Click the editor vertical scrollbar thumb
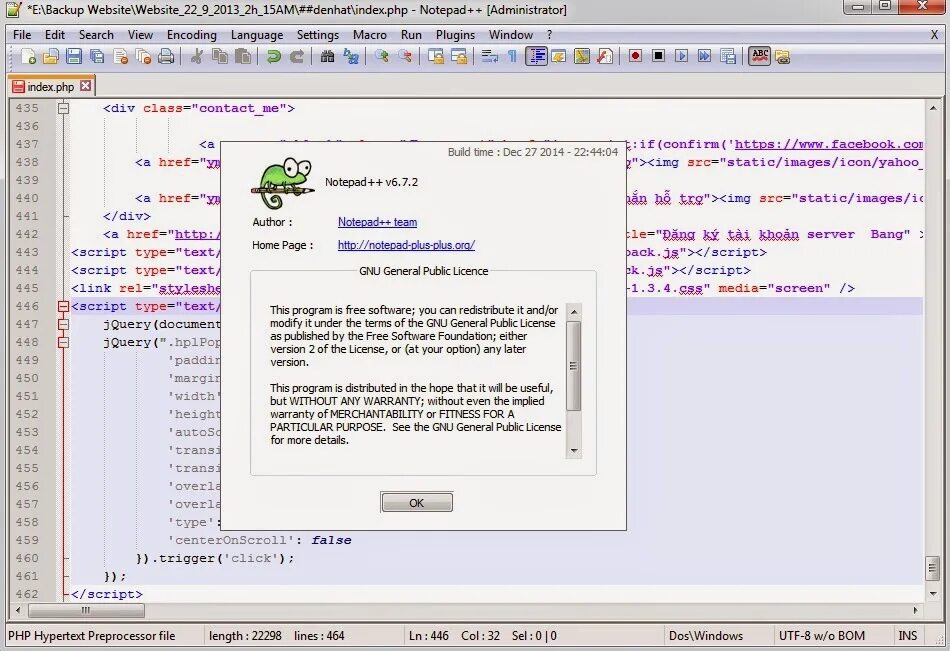This screenshot has width=950, height=651. click(x=932, y=569)
